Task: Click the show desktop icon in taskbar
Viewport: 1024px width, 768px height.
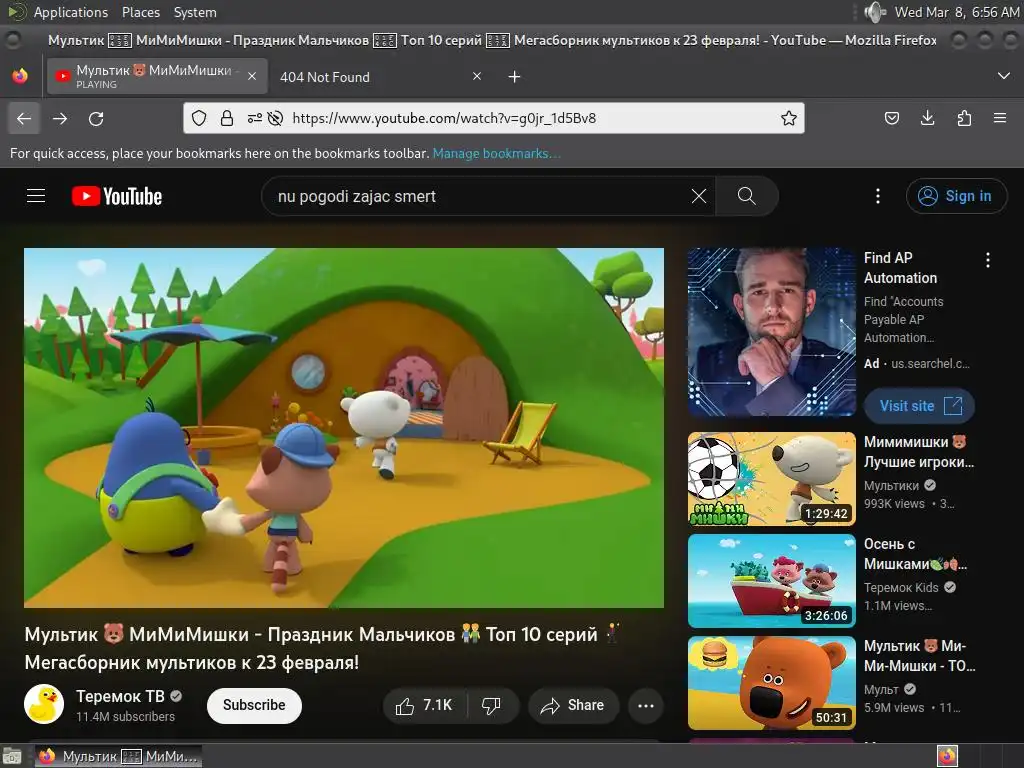Action: point(12,756)
